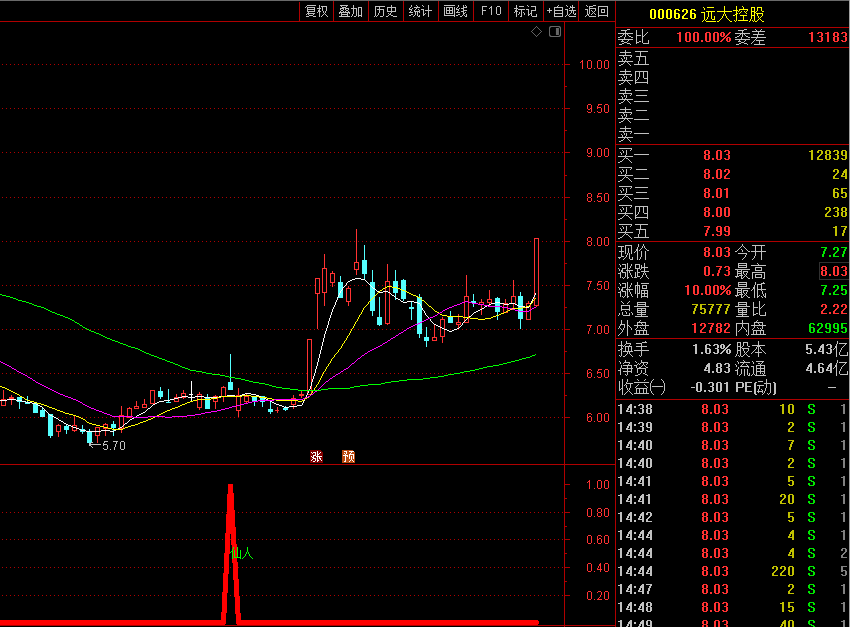Viewport: 850px width, 627px height.
Task: Open the 叠加 overlay option
Action: (351, 11)
